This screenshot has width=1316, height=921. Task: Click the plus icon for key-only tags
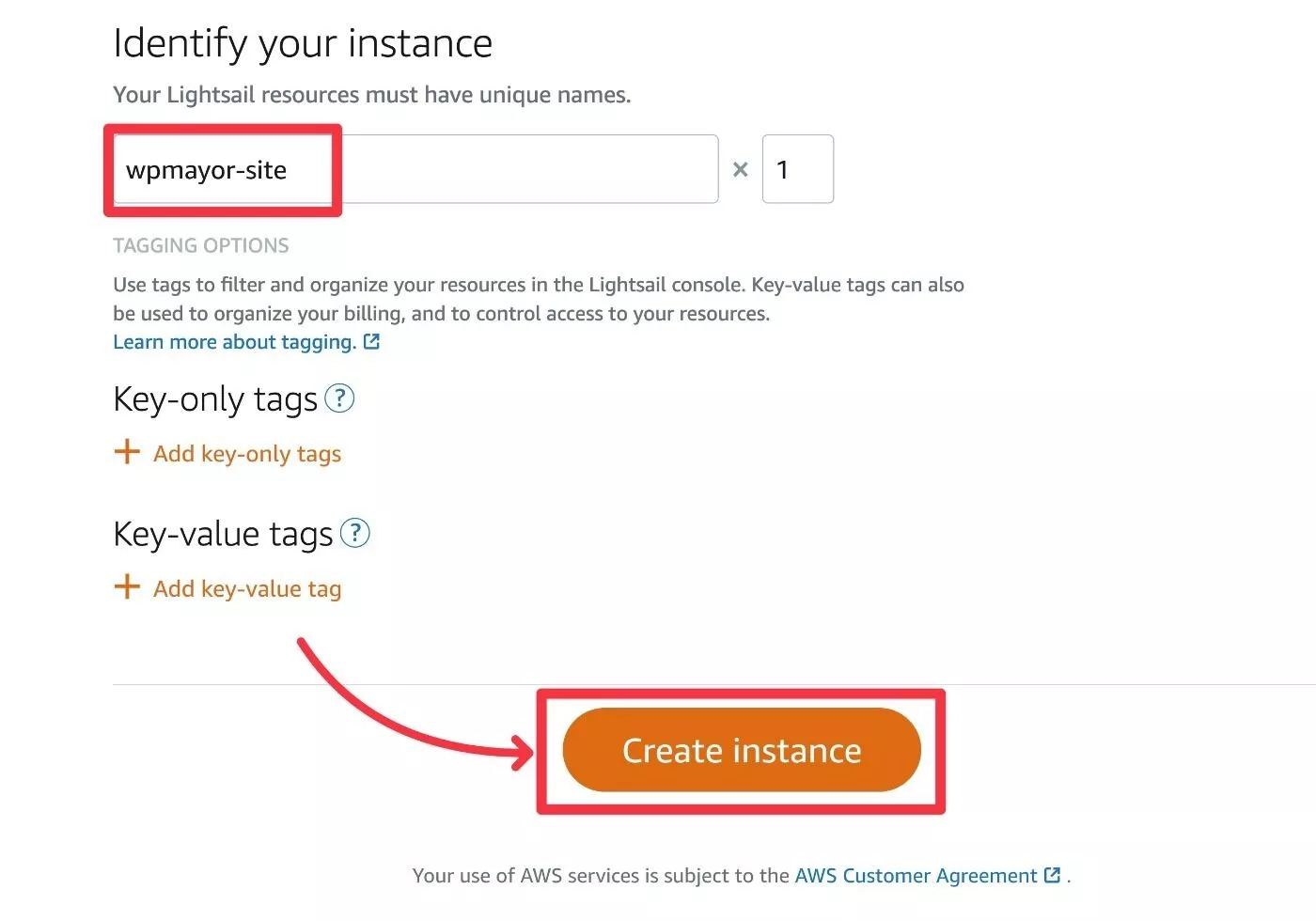click(127, 452)
